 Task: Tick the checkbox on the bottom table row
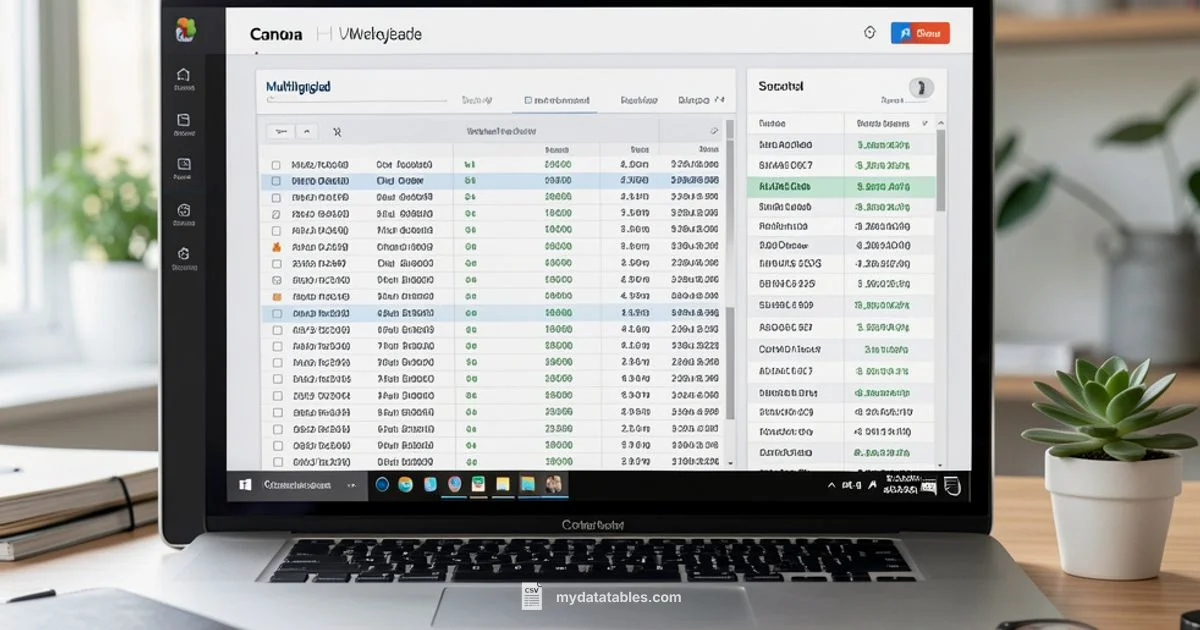tap(276, 462)
